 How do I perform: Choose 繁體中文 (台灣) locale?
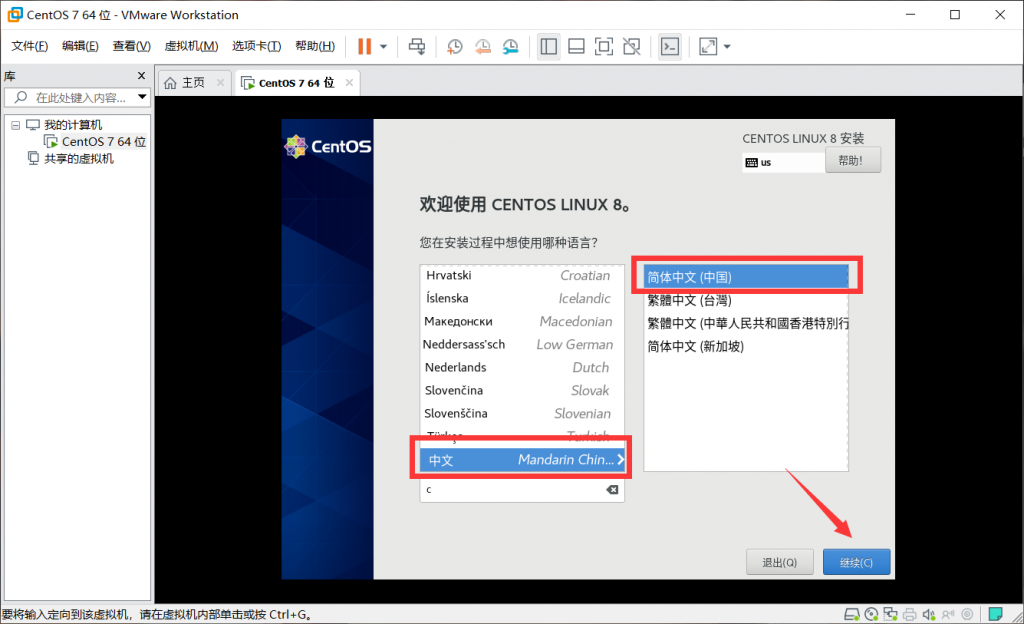(x=746, y=300)
